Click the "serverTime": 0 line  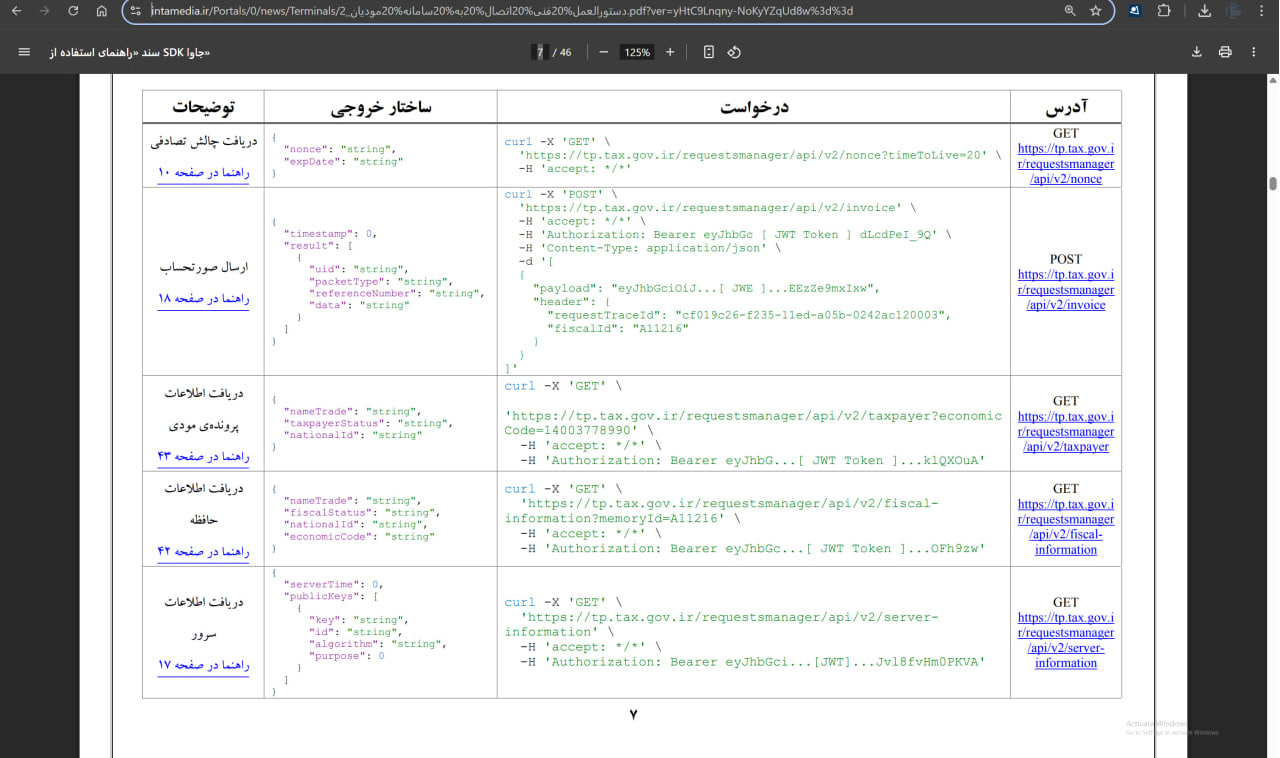coord(333,584)
